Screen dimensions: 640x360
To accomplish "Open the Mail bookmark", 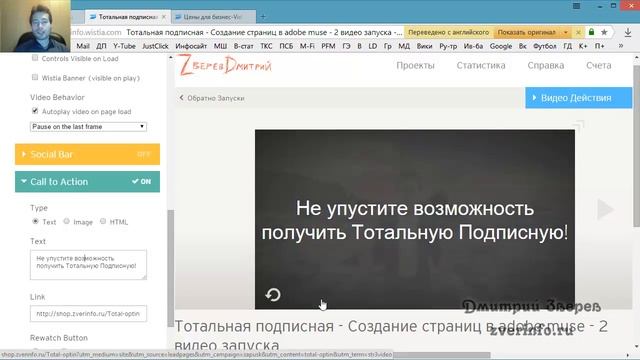I will 83,46.
